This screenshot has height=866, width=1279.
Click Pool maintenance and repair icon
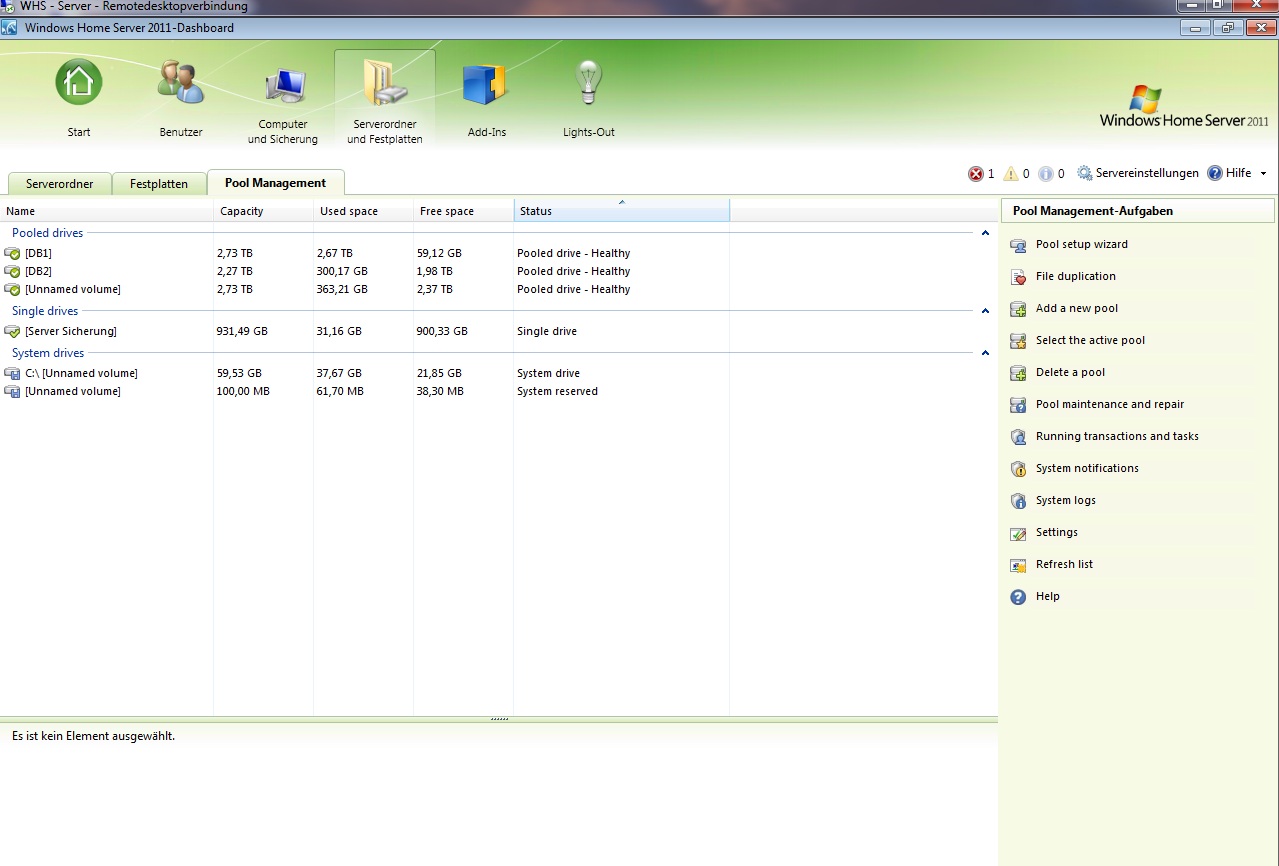pos(1018,405)
